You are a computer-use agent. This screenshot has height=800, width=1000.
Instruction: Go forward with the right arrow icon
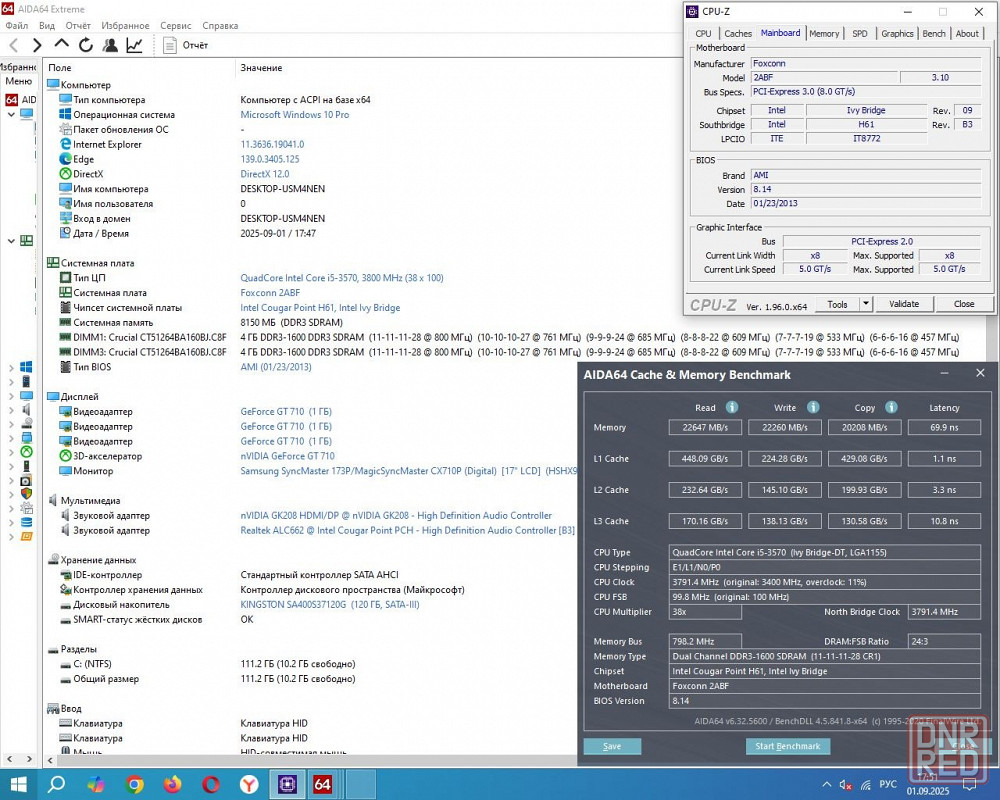[x=37, y=45]
